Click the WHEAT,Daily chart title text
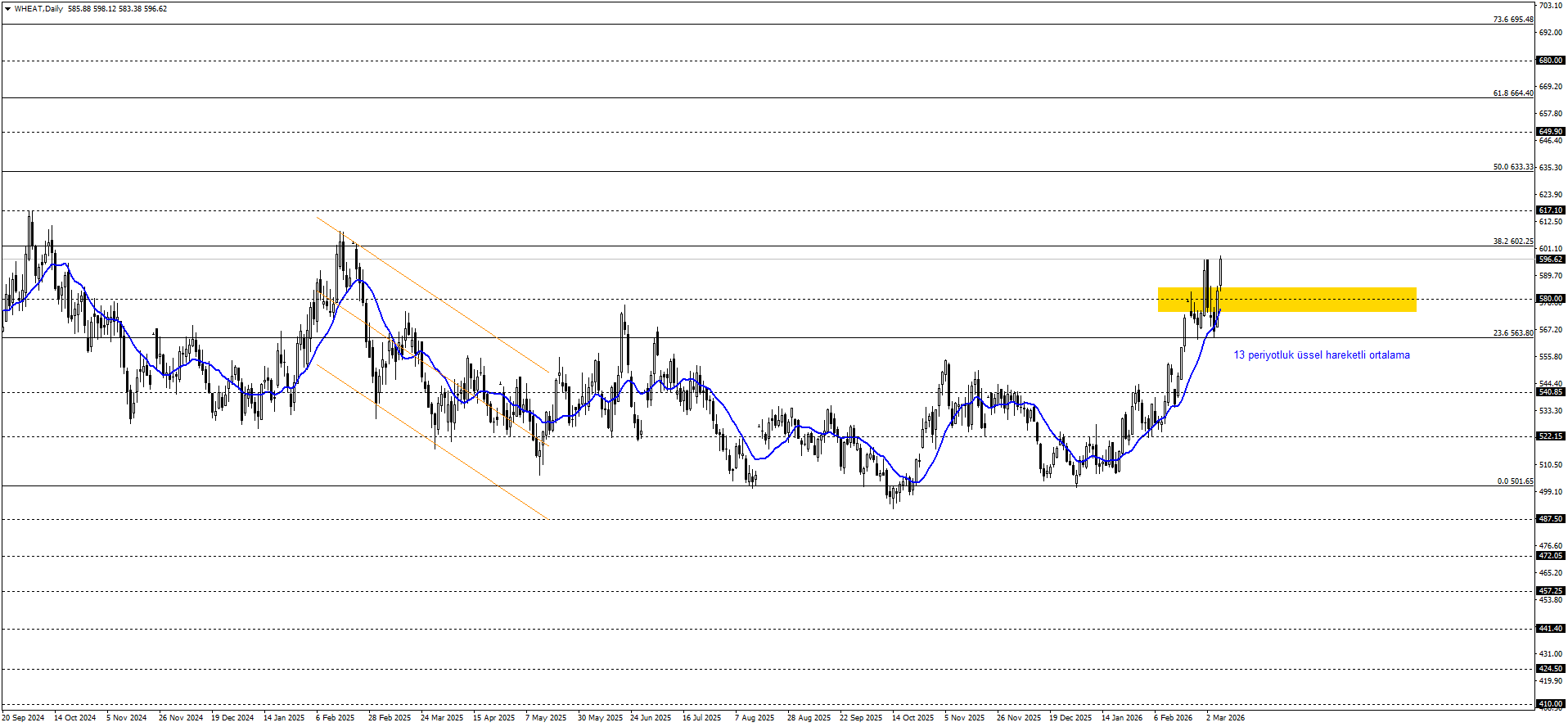Viewport: 1568px width, 727px height. [38, 9]
